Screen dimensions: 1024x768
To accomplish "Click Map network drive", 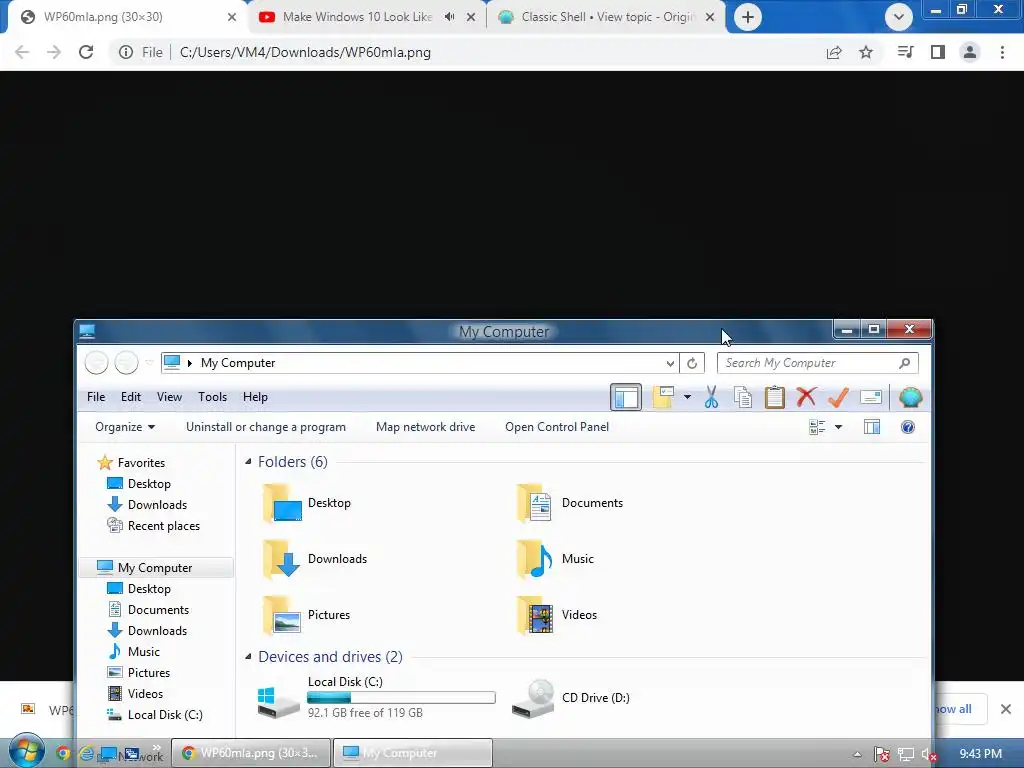I will tap(425, 427).
